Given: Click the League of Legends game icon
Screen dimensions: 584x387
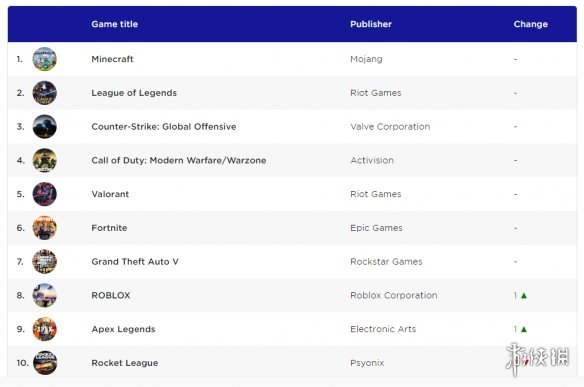Looking at the screenshot, I should [44, 93].
